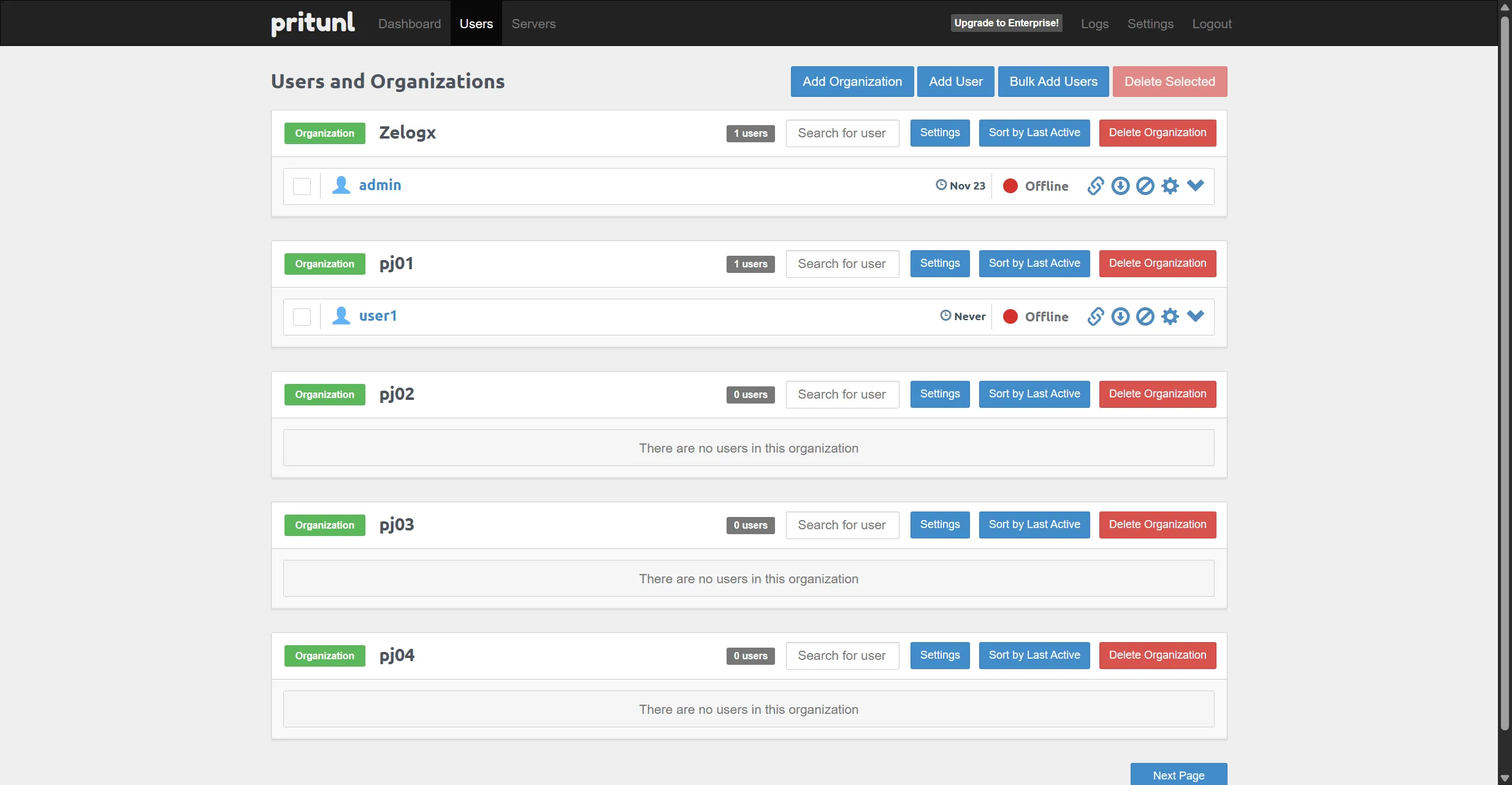Check the selection box for user1
The width and height of the screenshot is (1512, 785).
coord(302,316)
